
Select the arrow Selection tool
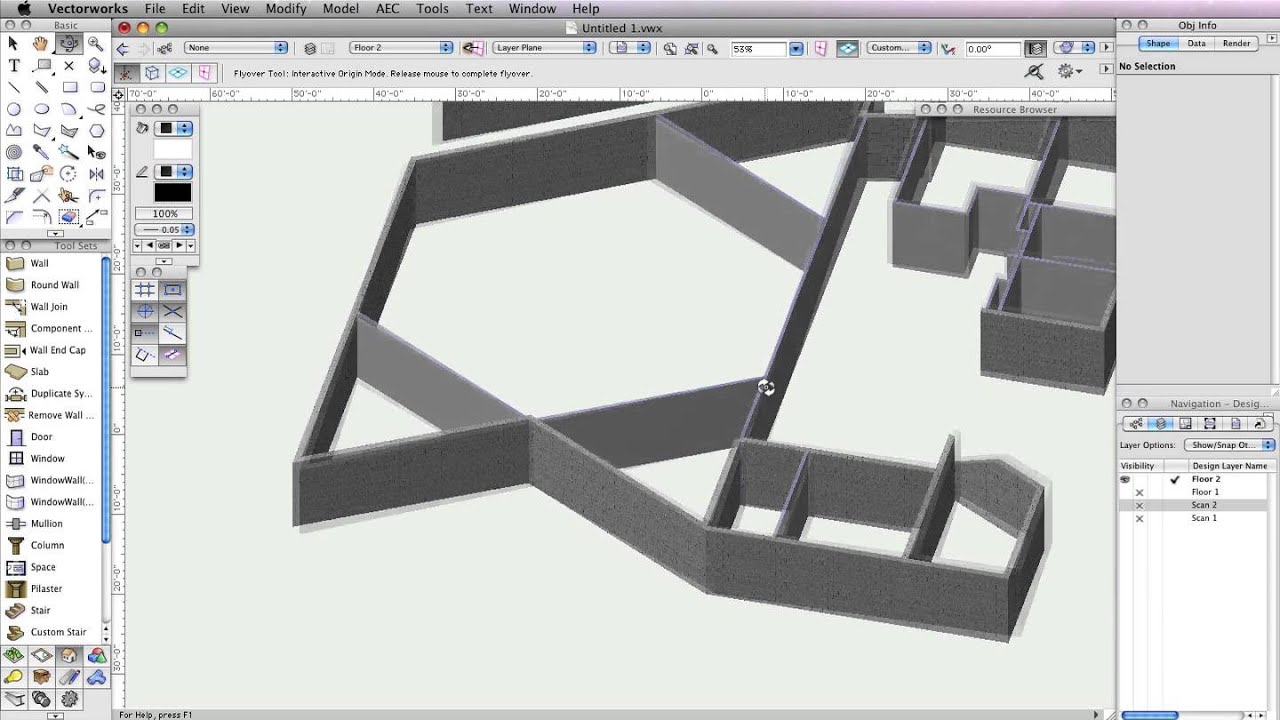coord(14,43)
